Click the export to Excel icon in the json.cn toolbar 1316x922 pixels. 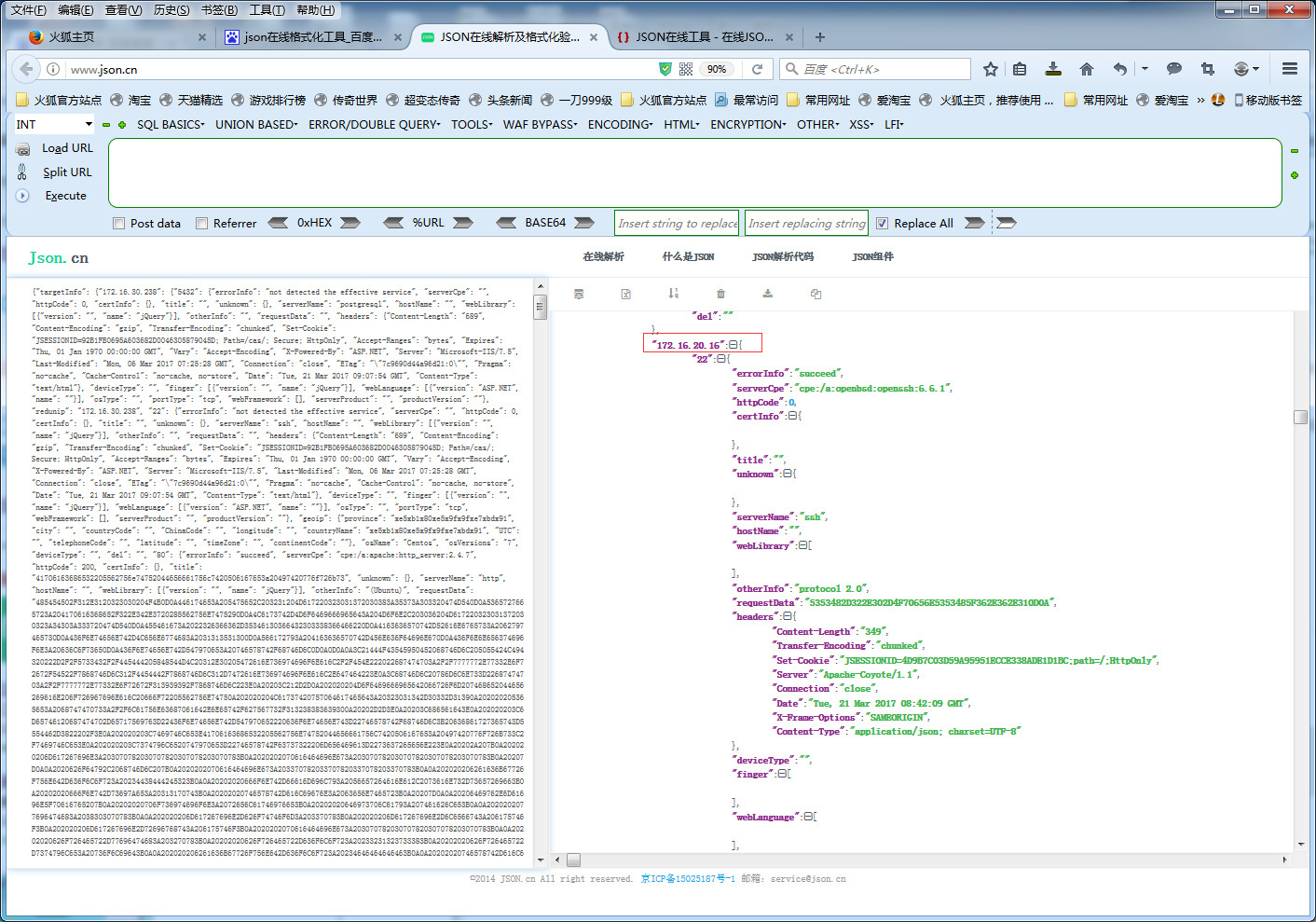click(x=626, y=294)
